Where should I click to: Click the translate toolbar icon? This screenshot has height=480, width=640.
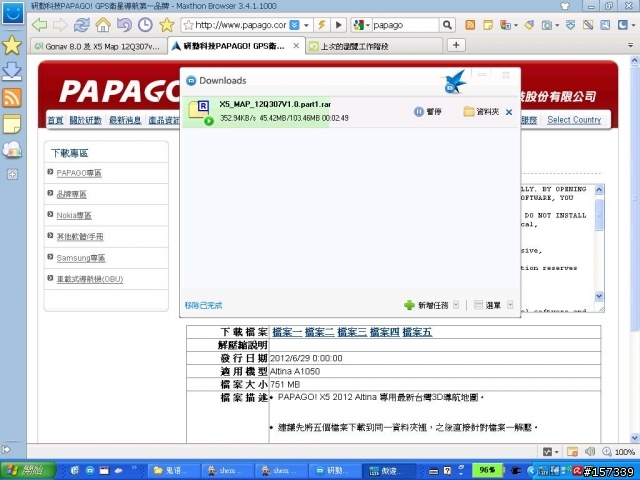tap(505, 25)
